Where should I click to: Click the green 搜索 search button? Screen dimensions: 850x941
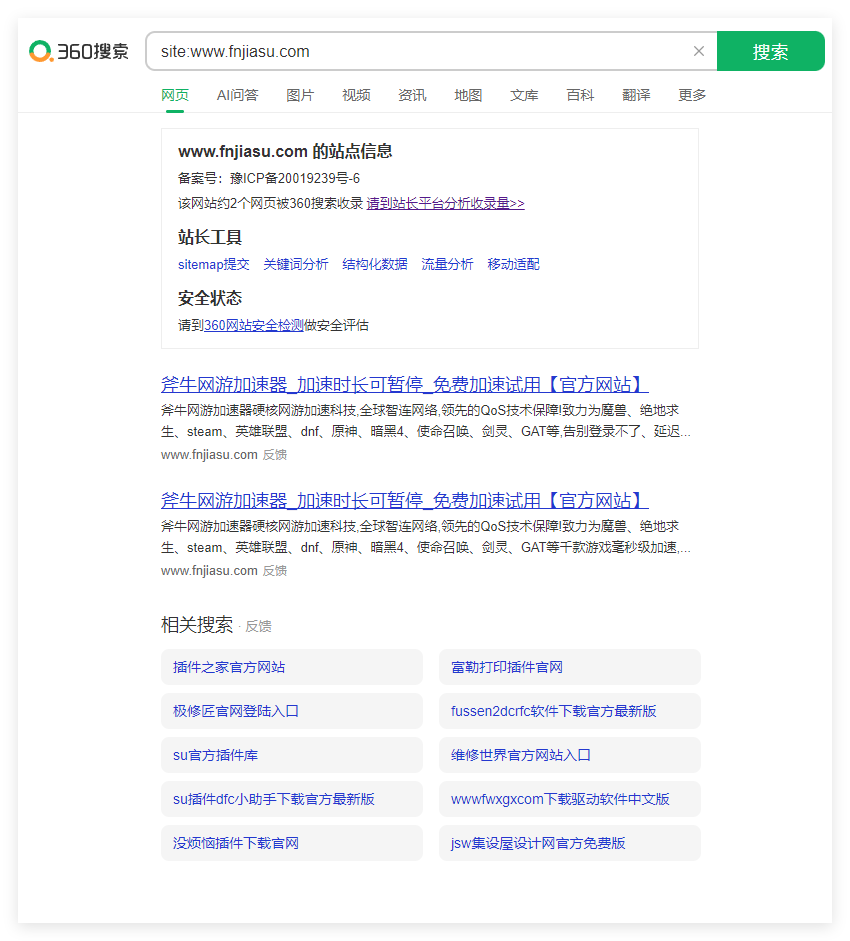click(x=771, y=50)
